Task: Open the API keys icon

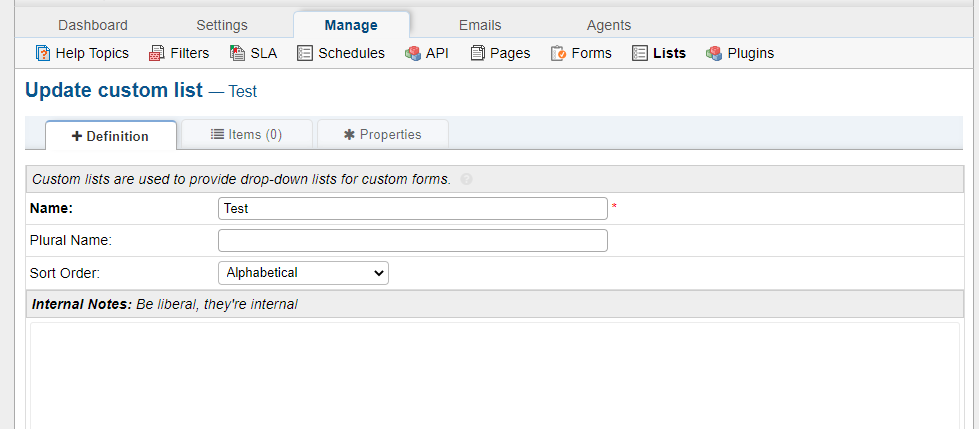Action: (413, 53)
